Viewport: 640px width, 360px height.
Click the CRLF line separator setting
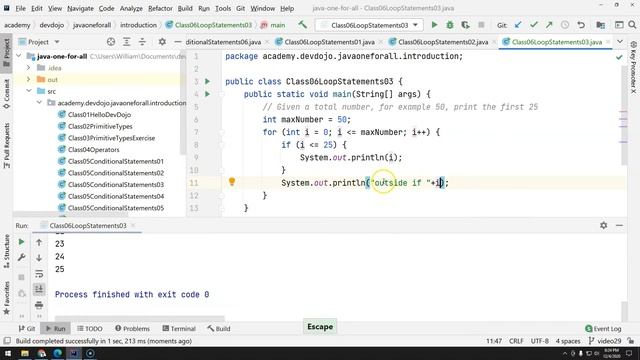click(x=516, y=341)
